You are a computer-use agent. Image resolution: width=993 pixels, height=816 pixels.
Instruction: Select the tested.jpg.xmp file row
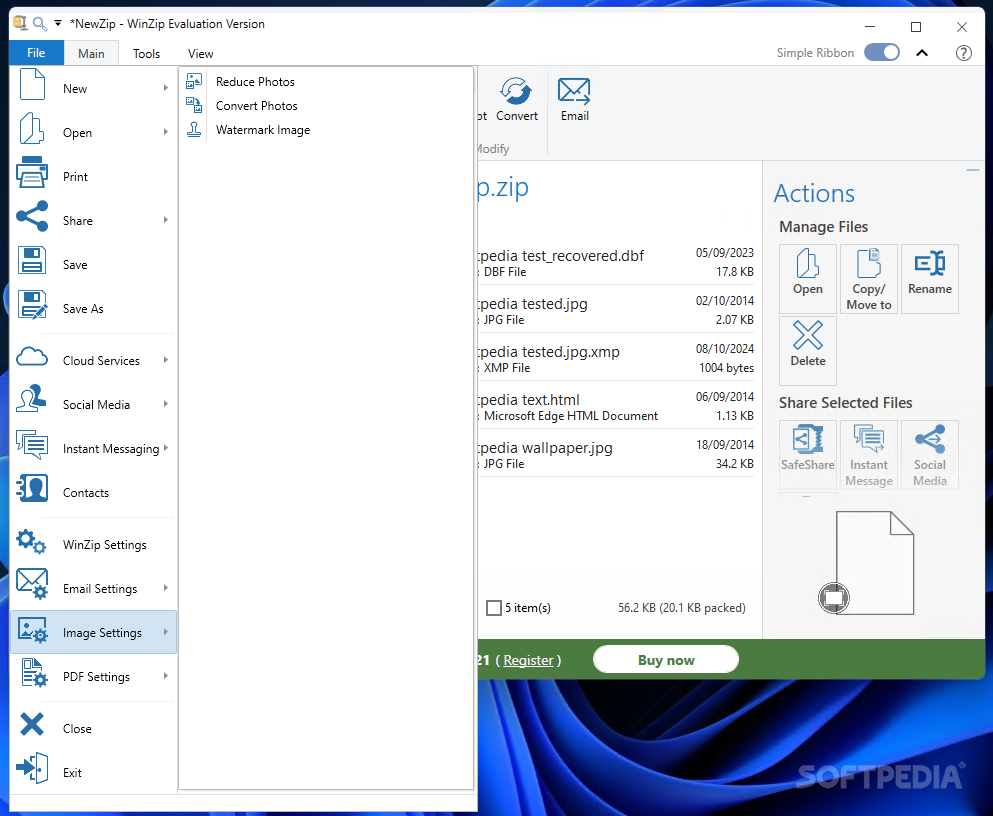click(616, 359)
